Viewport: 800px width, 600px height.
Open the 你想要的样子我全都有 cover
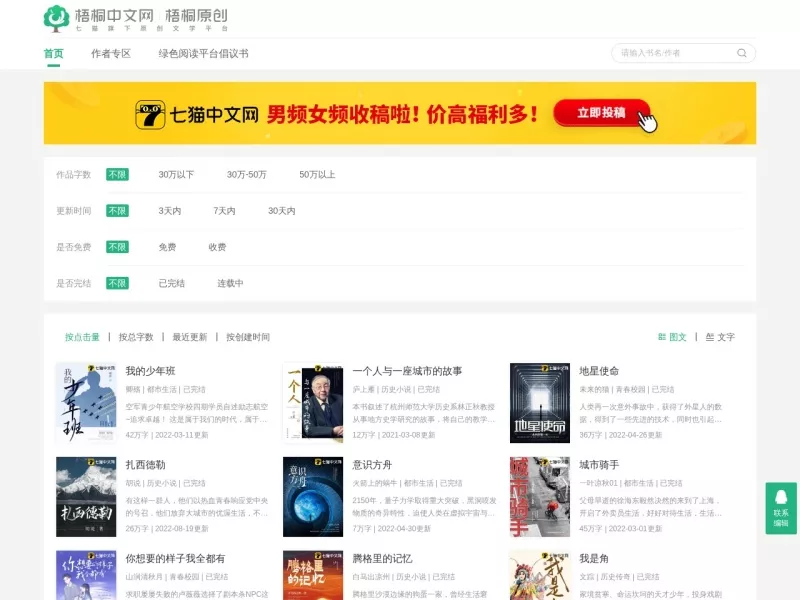[86, 576]
